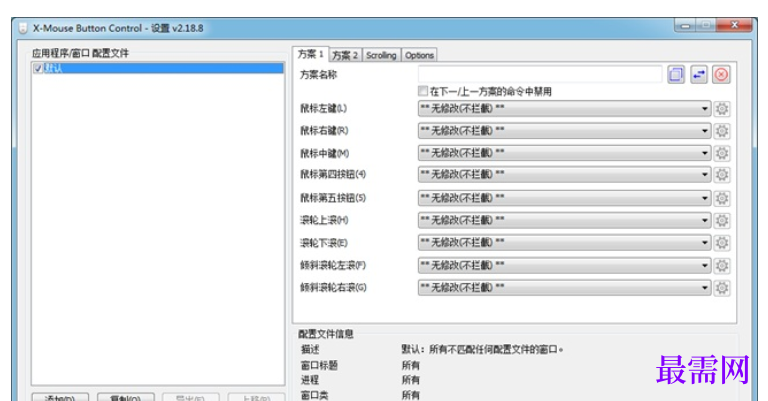The height and width of the screenshot is (401, 768).
Task: Expand the 鼠标中键(M) action dropdown
Action: pyautogui.click(x=564, y=153)
